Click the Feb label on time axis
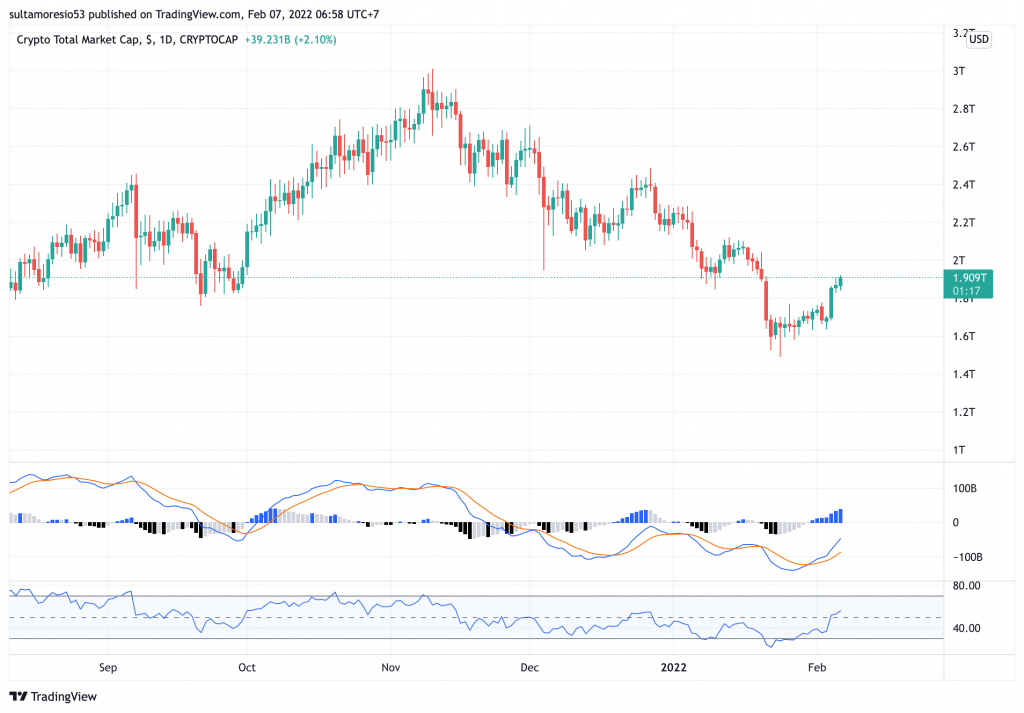This screenshot has height=713, width=1024. 817,666
